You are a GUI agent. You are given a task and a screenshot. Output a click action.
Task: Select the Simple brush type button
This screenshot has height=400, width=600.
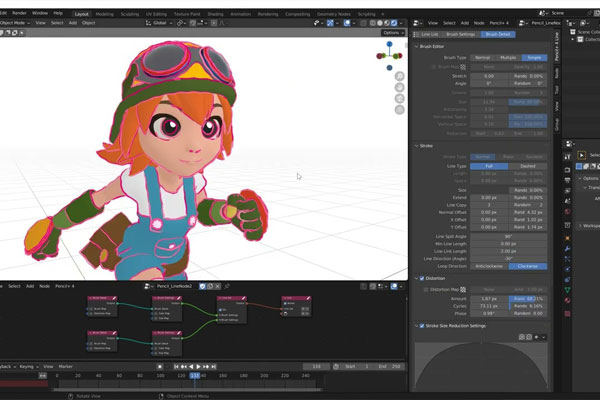(x=534, y=58)
